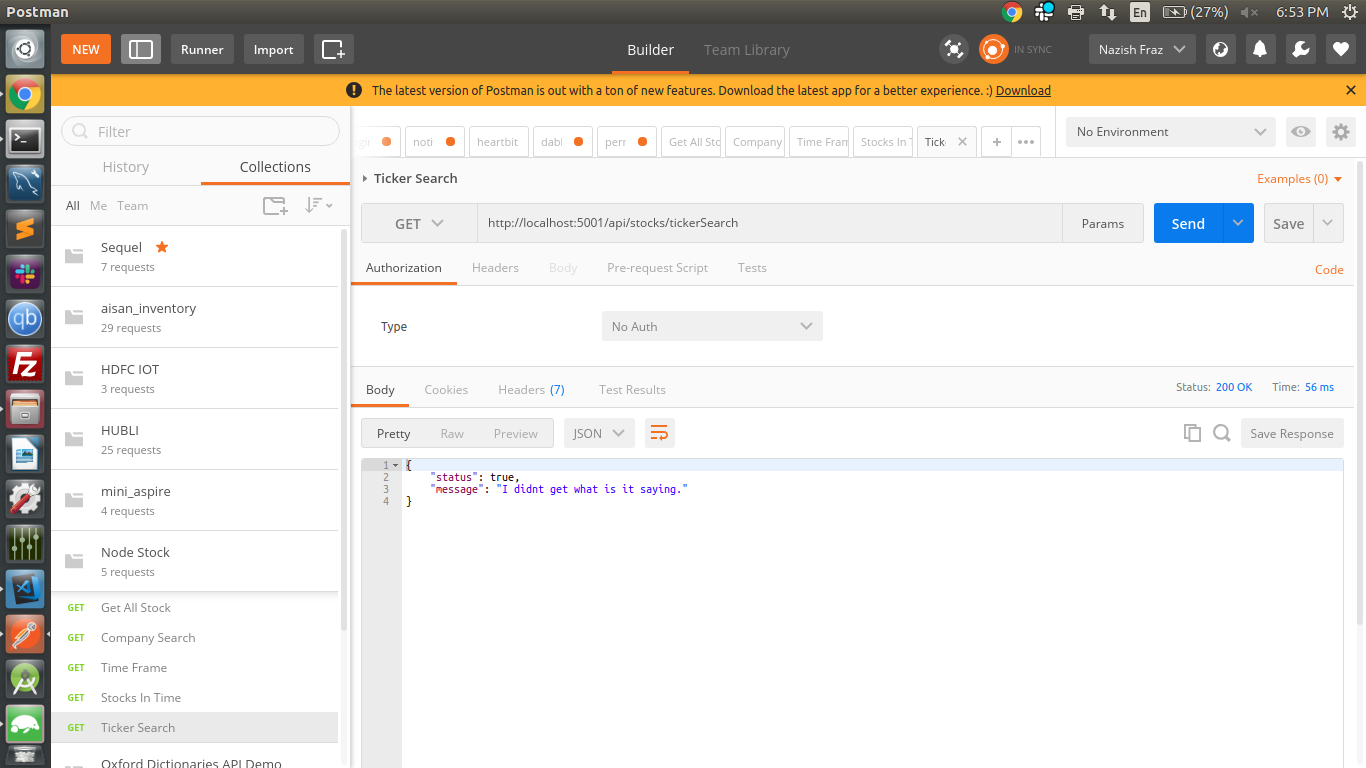This screenshot has width=1366, height=768.
Task: Click the Import button
Action: [273, 49]
